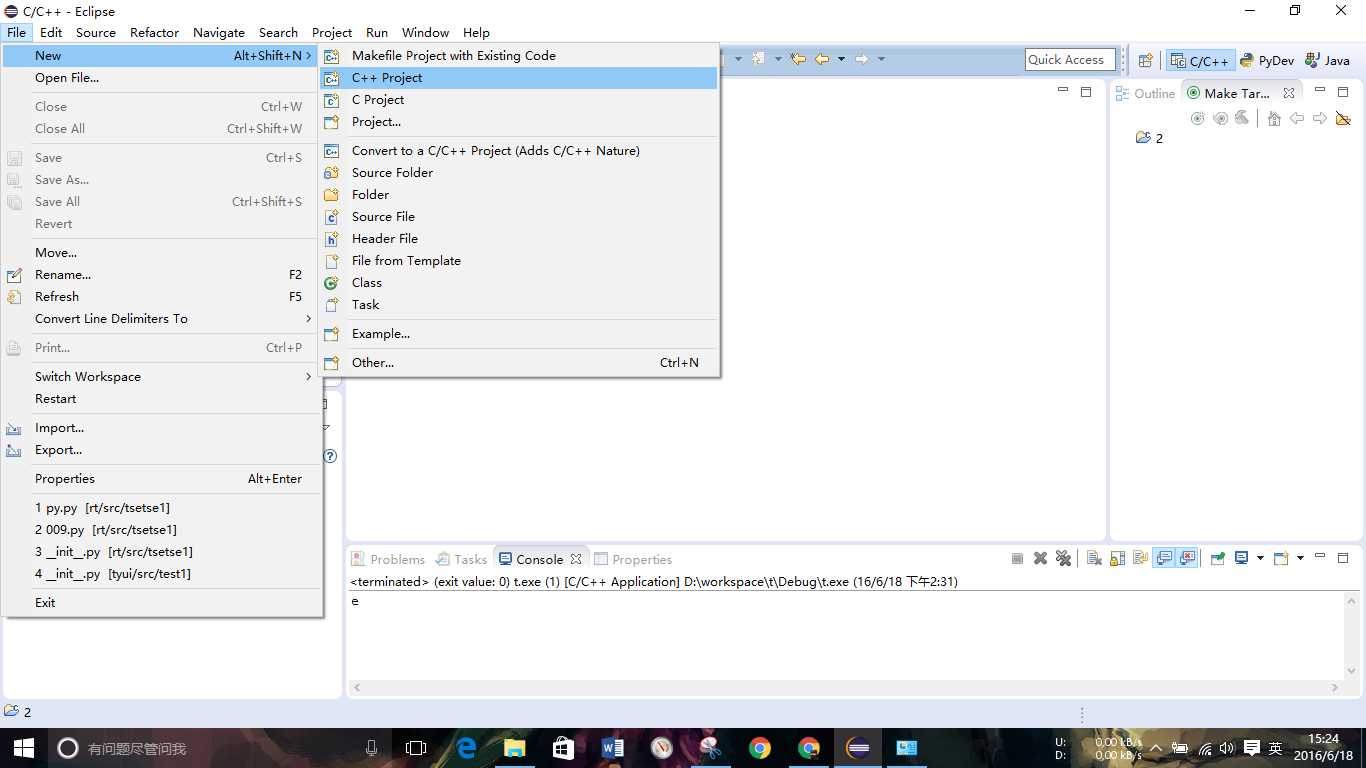Open recent file 4 __init__.py [tyui/src/test1]
The width and height of the screenshot is (1366, 768).
pos(161,574)
